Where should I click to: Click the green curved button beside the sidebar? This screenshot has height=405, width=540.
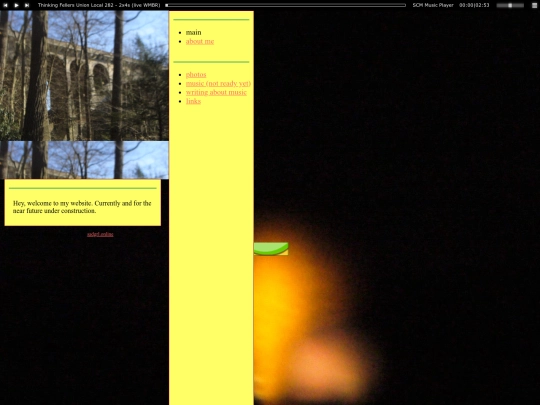click(271, 249)
